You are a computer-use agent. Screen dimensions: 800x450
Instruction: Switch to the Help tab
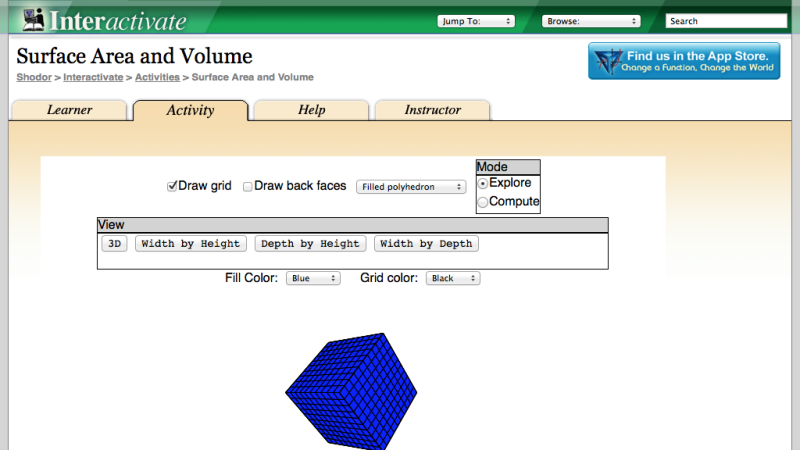(x=311, y=110)
